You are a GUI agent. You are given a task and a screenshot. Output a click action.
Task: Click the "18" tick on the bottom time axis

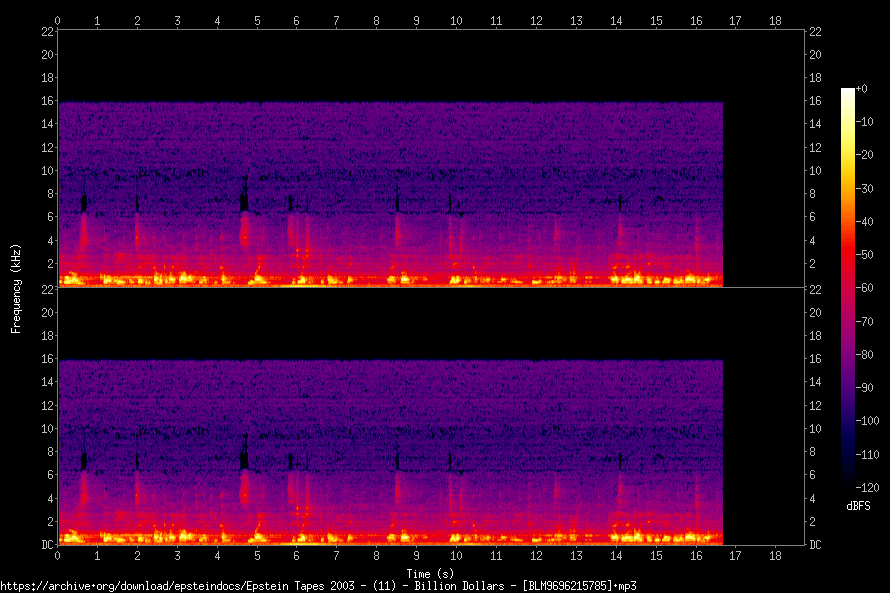click(x=775, y=554)
